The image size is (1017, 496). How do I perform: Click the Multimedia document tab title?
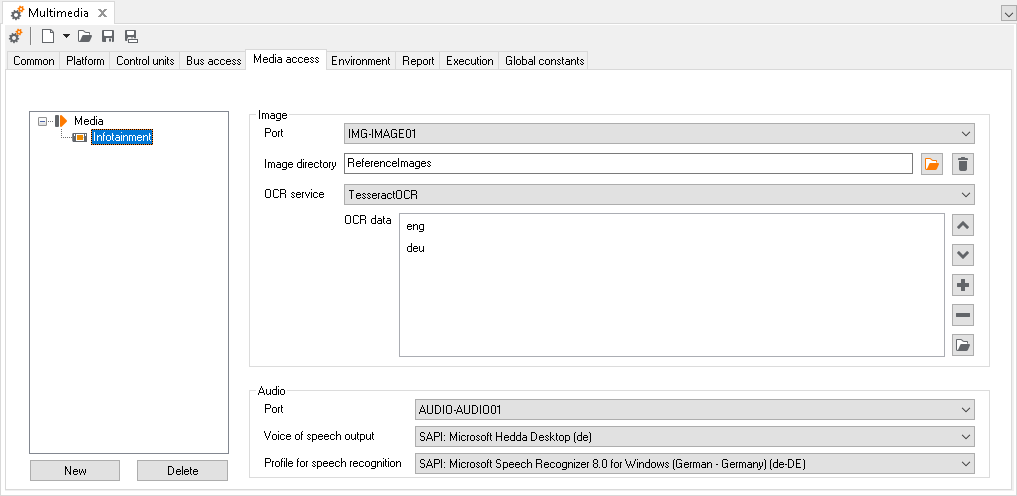point(58,13)
